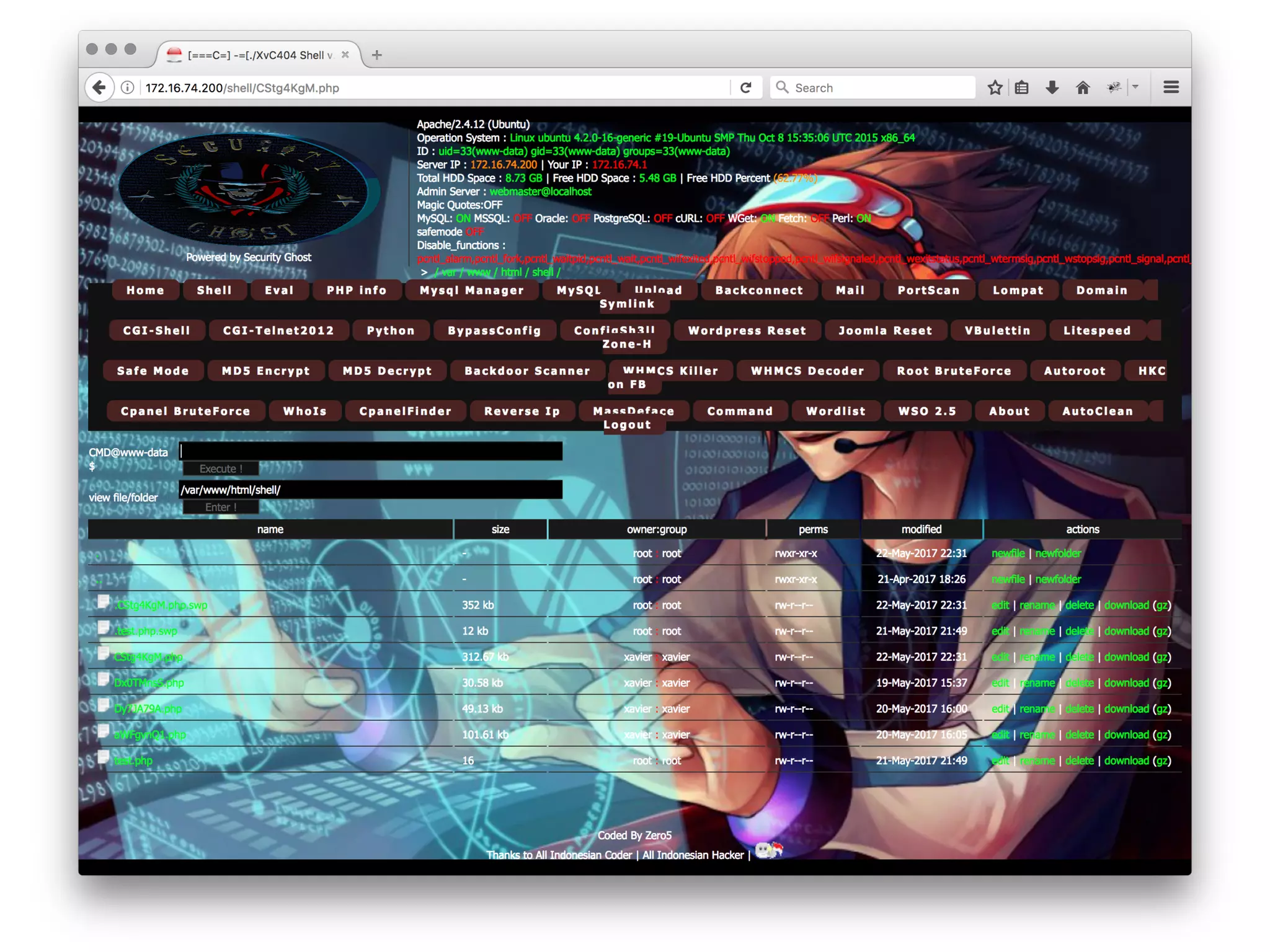Show site info icon in address bar
The image size is (1270, 952).
click(x=128, y=87)
